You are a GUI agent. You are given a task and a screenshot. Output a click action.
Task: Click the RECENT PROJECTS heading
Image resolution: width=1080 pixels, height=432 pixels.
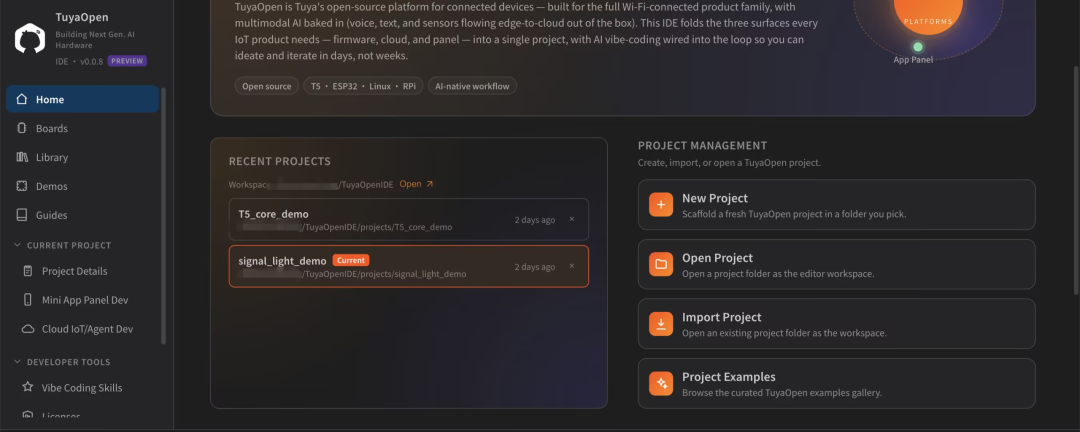280,161
